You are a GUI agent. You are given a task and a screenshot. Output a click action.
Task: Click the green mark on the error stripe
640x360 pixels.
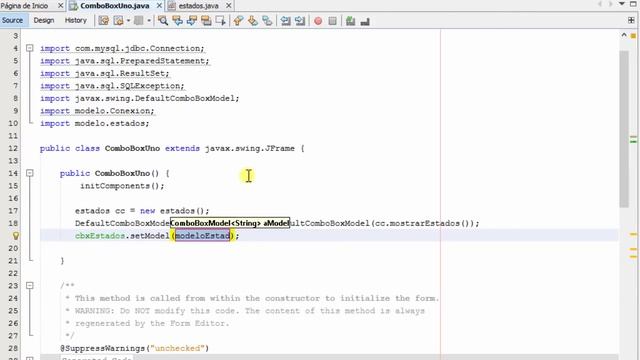pyautogui.click(x=633, y=142)
